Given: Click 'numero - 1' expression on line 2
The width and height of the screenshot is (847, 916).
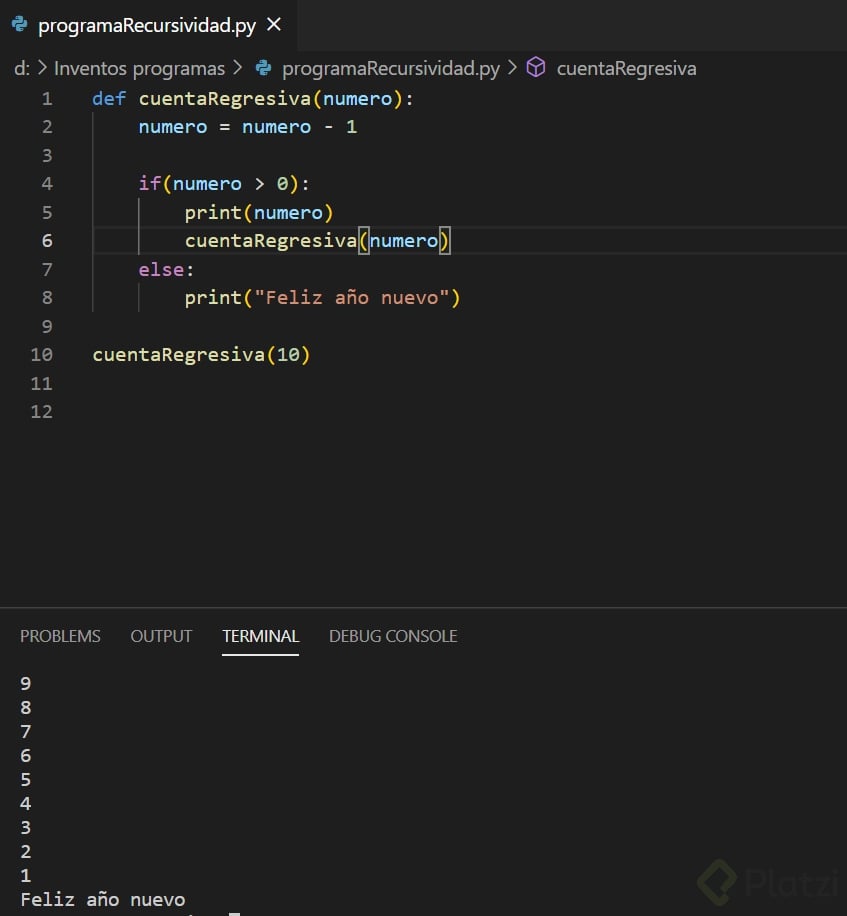Looking at the screenshot, I should coord(300,127).
